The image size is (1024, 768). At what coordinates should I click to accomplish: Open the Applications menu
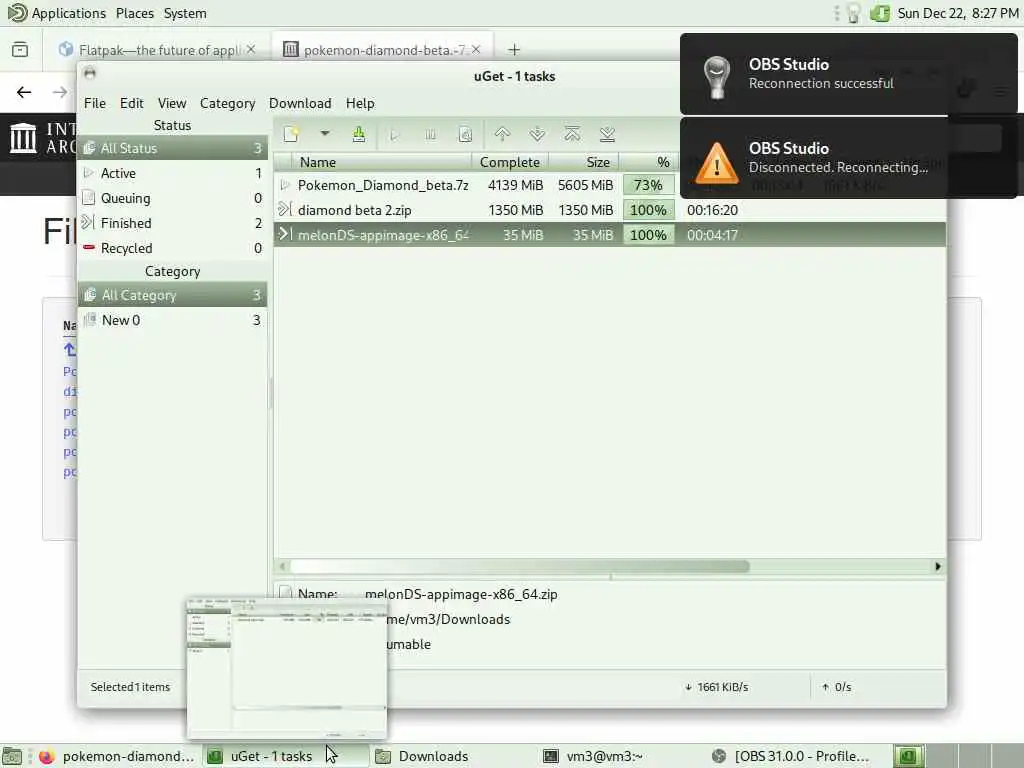coord(56,13)
